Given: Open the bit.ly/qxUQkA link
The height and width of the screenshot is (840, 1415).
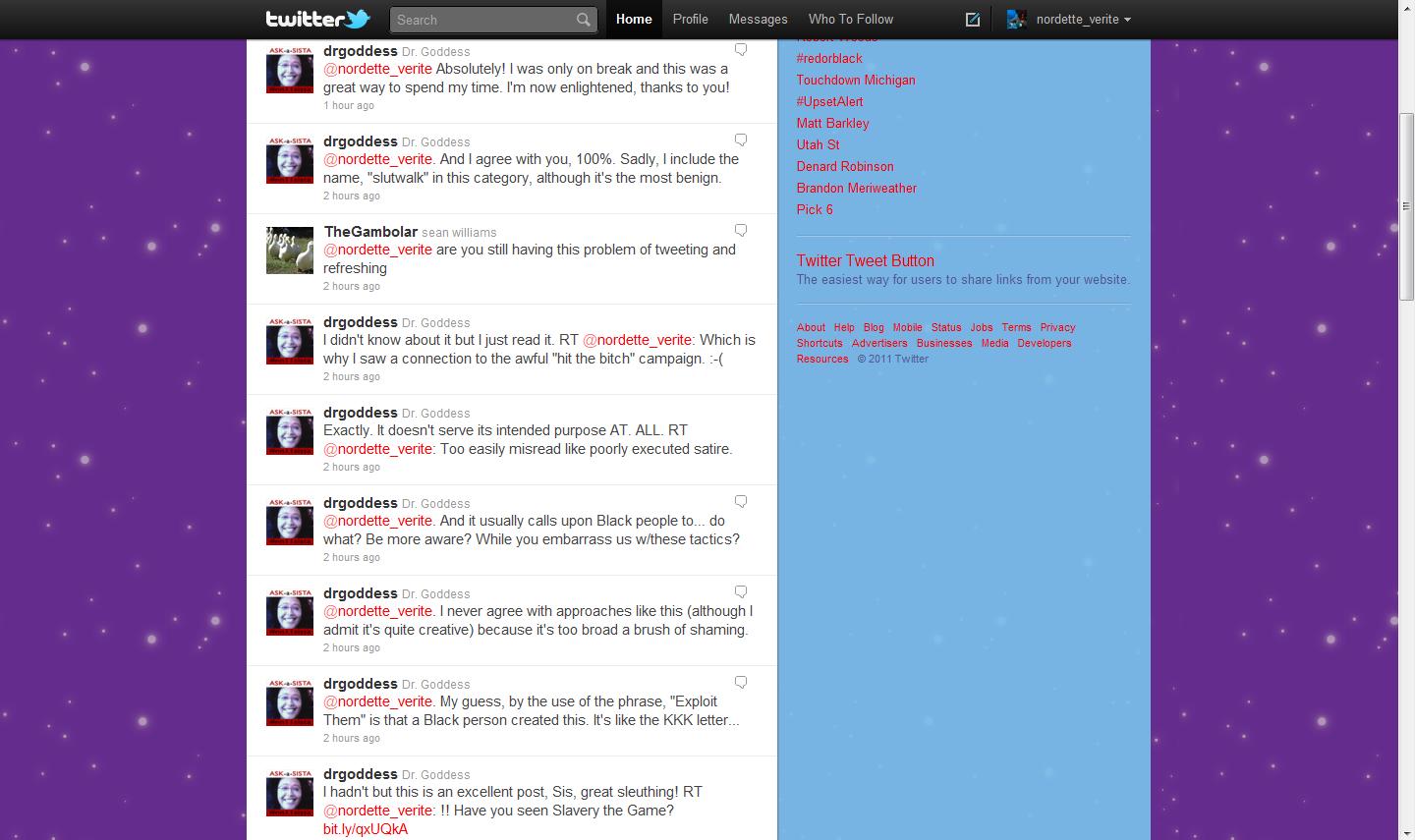Looking at the screenshot, I should click(366, 829).
